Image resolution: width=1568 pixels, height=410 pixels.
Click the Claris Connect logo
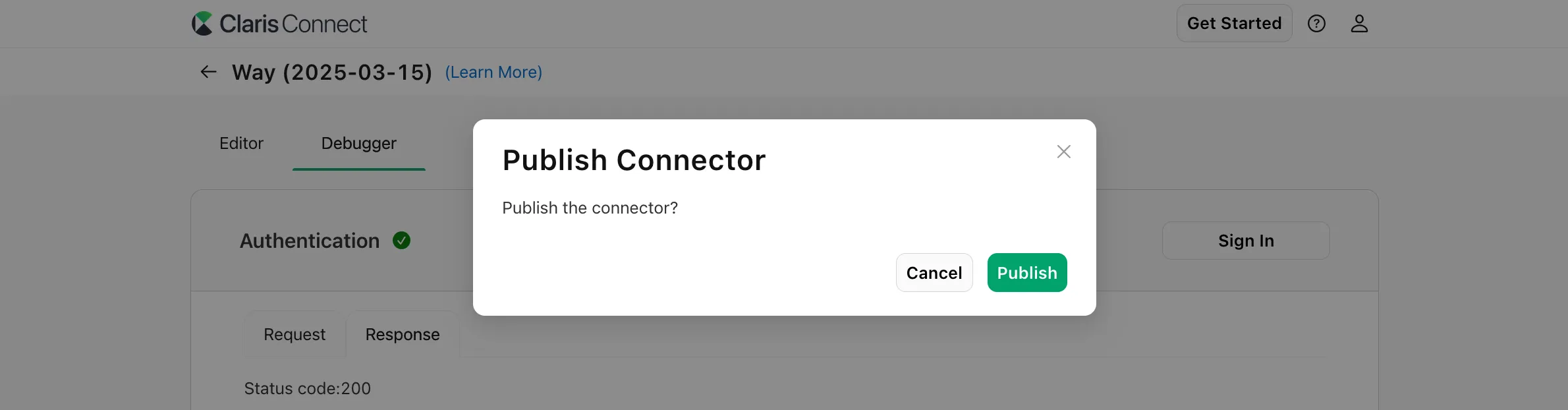coord(279,22)
